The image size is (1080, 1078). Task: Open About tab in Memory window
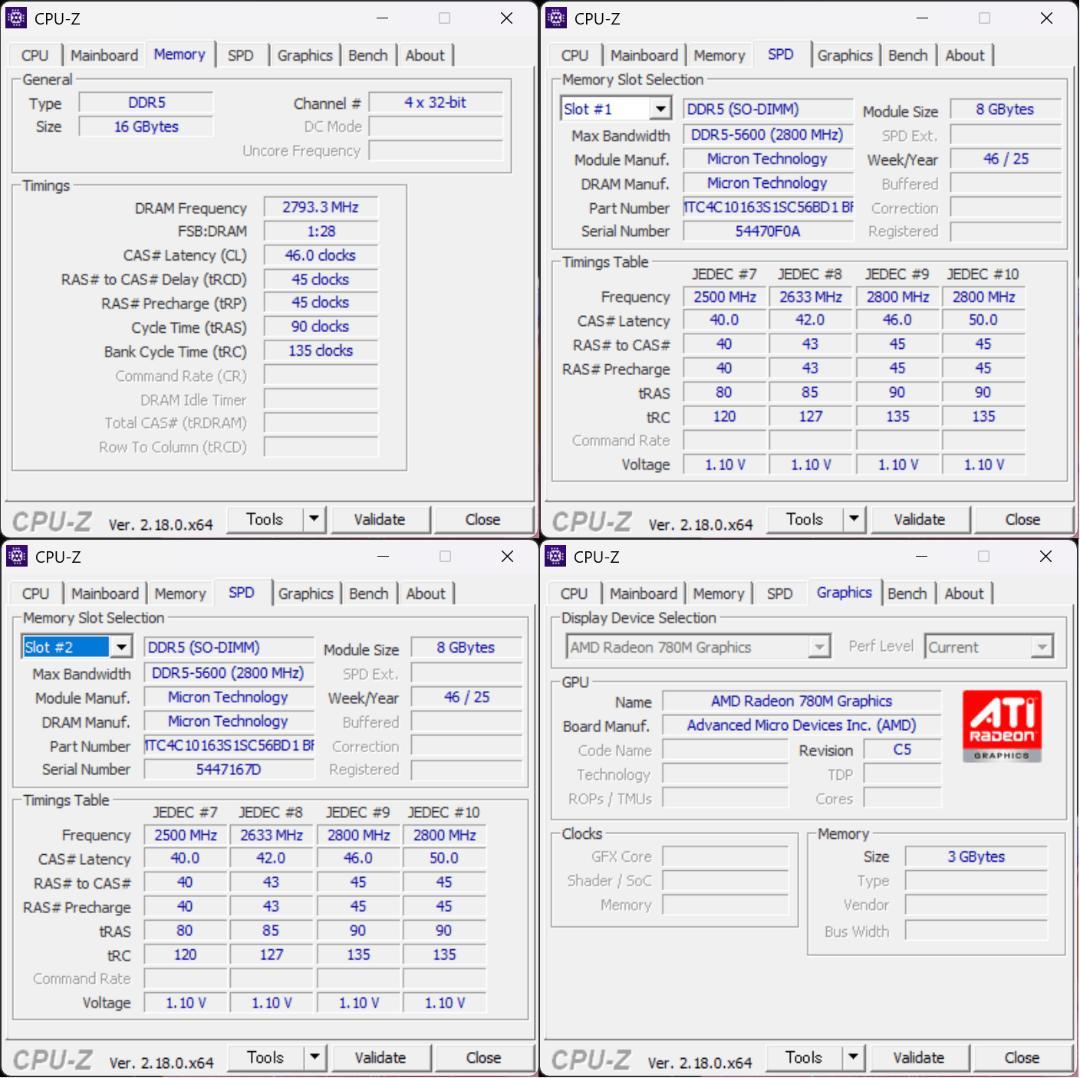tap(425, 55)
